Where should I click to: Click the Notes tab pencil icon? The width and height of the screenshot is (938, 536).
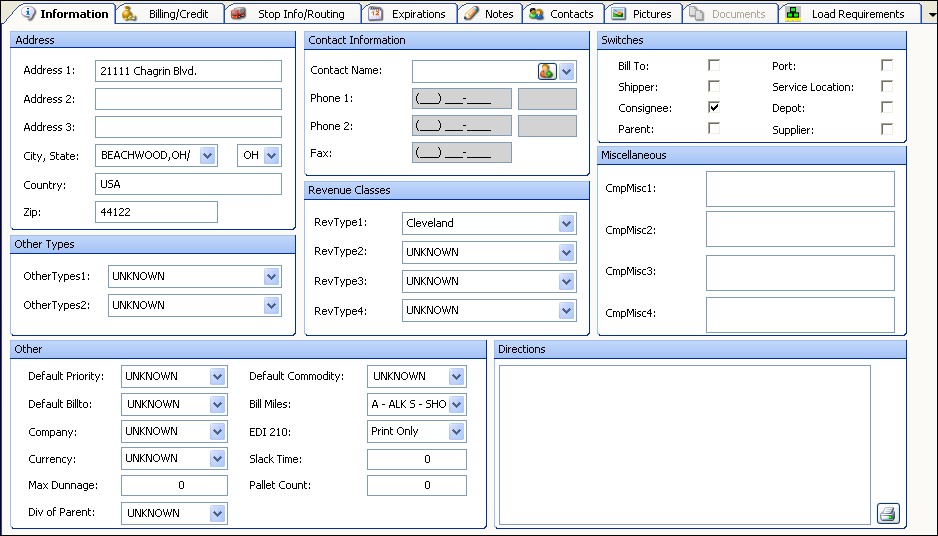471,14
